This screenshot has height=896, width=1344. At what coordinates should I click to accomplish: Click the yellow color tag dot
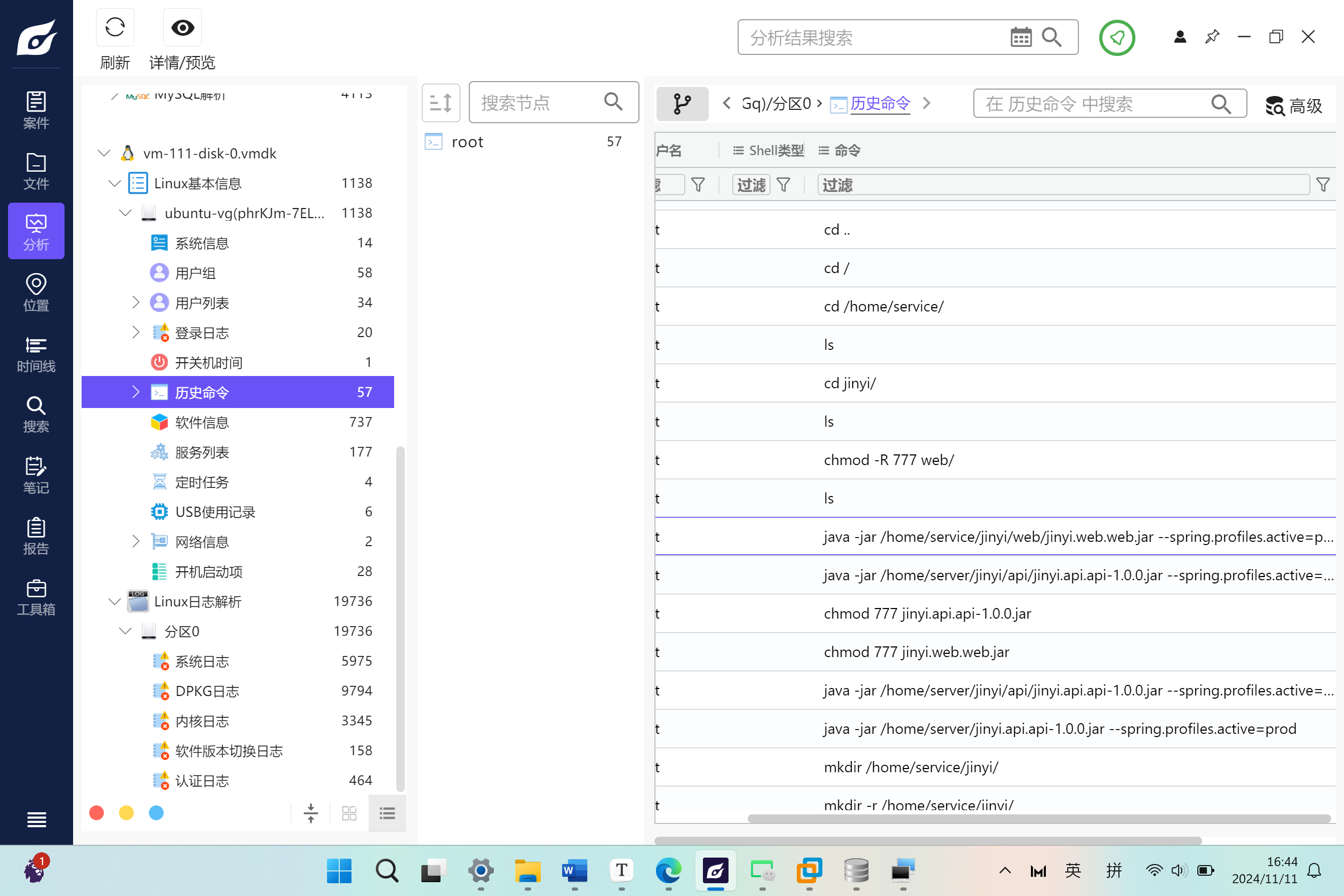pos(126,813)
